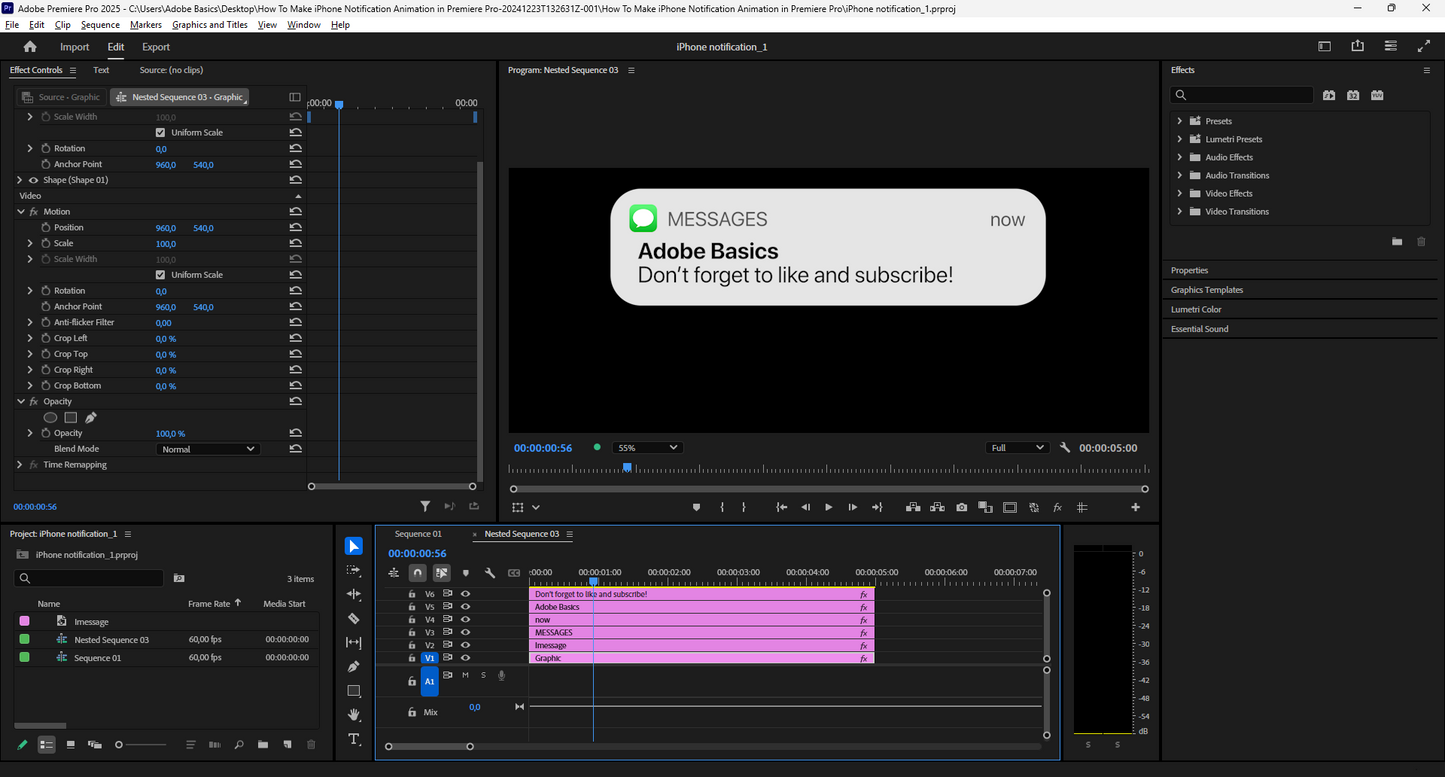Open the Blend Mode dropdown
This screenshot has height=777, width=1445.
[209, 449]
